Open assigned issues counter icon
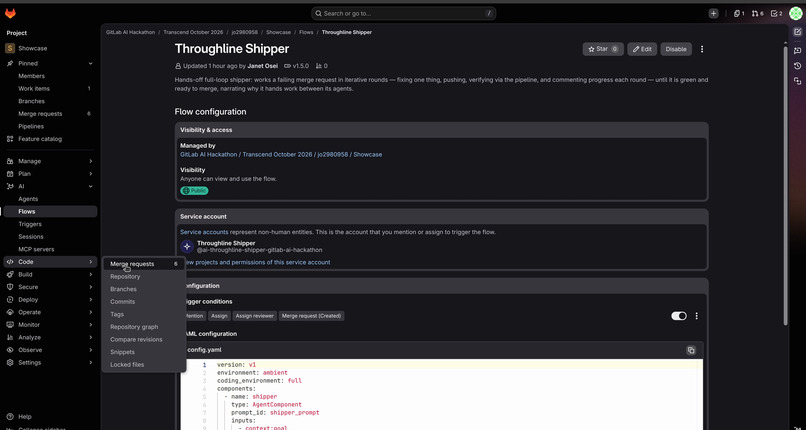 pos(739,13)
